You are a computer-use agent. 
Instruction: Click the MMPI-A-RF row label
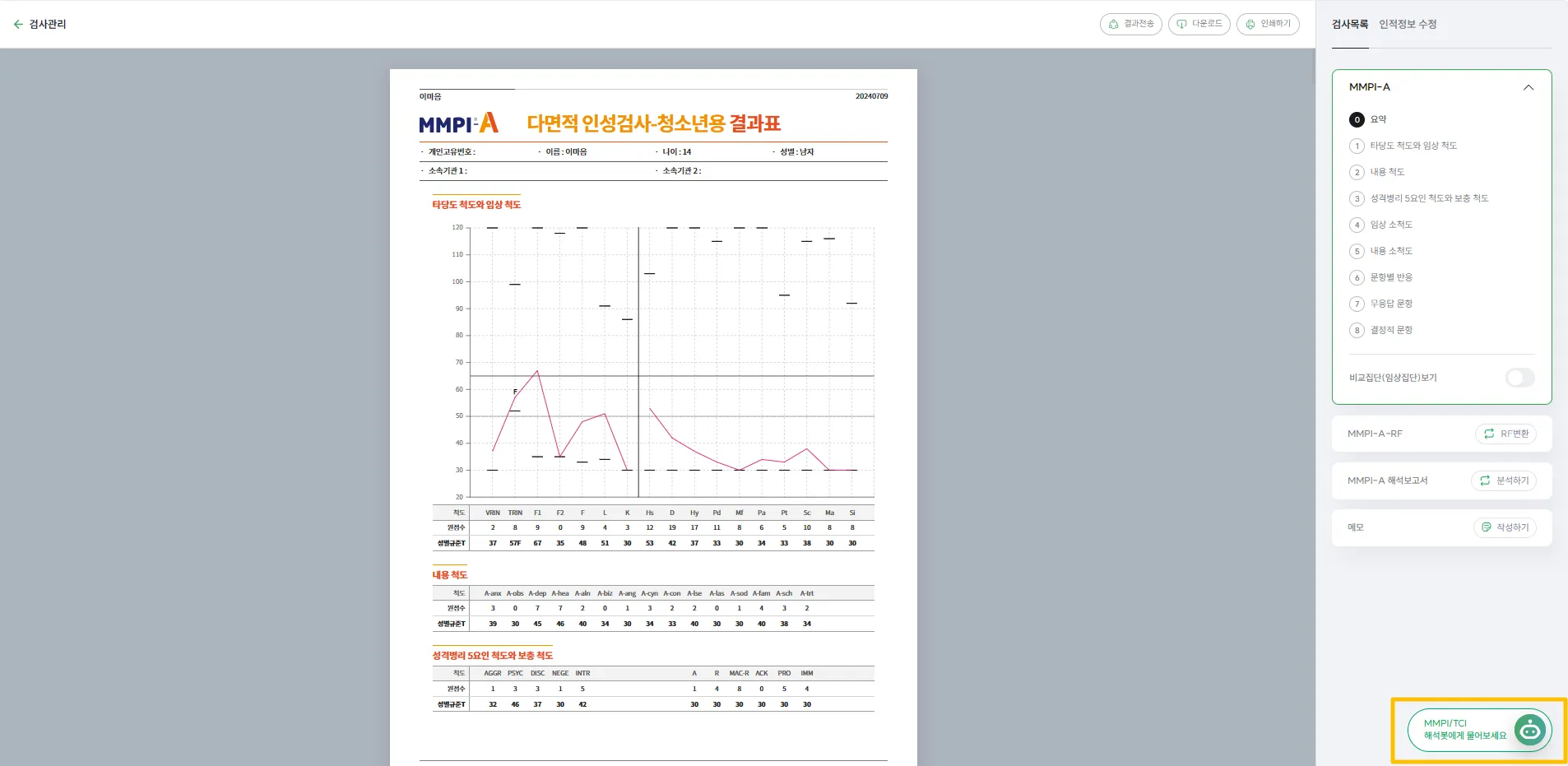pyautogui.click(x=1375, y=434)
